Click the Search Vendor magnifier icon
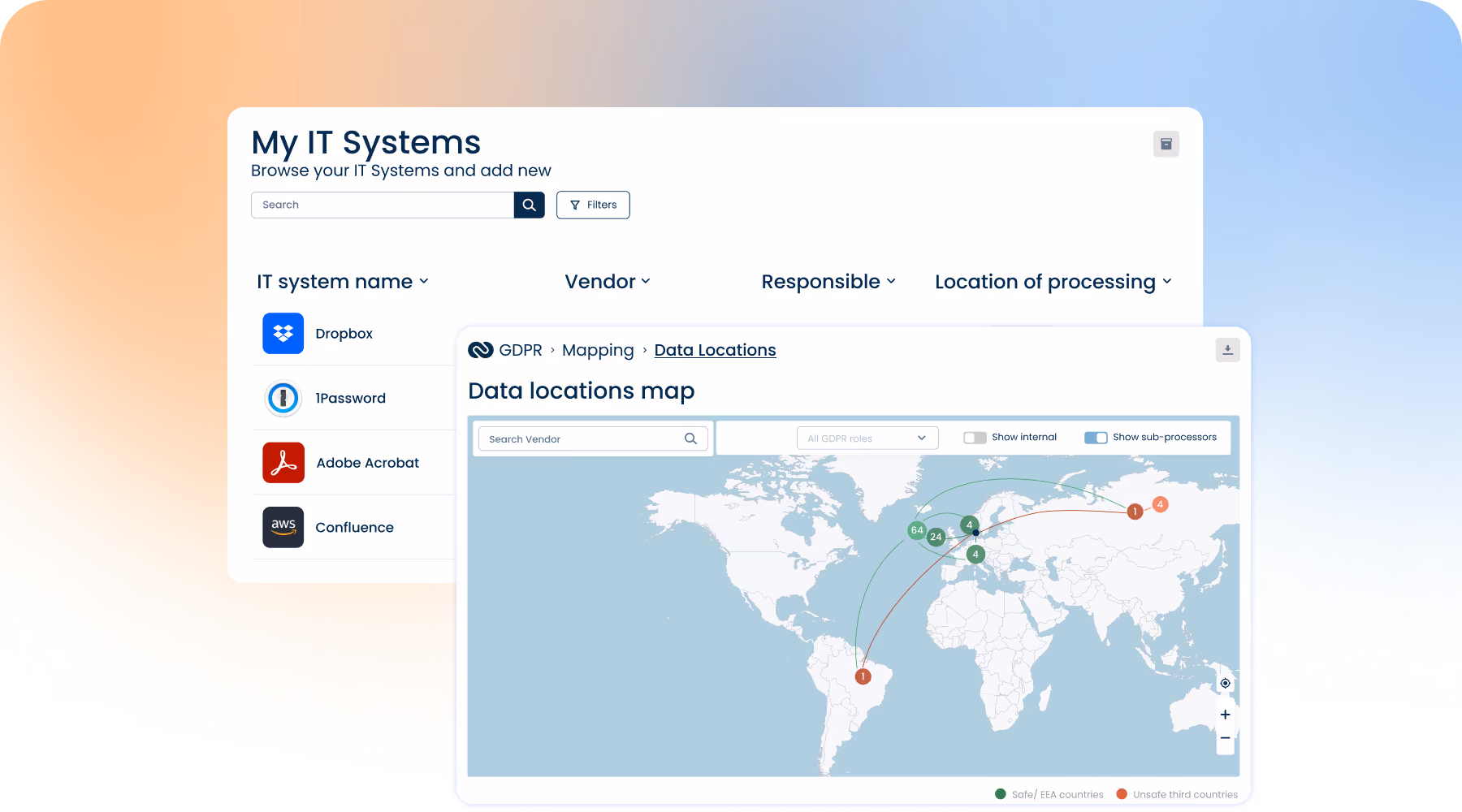1462x812 pixels. [690, 438]
